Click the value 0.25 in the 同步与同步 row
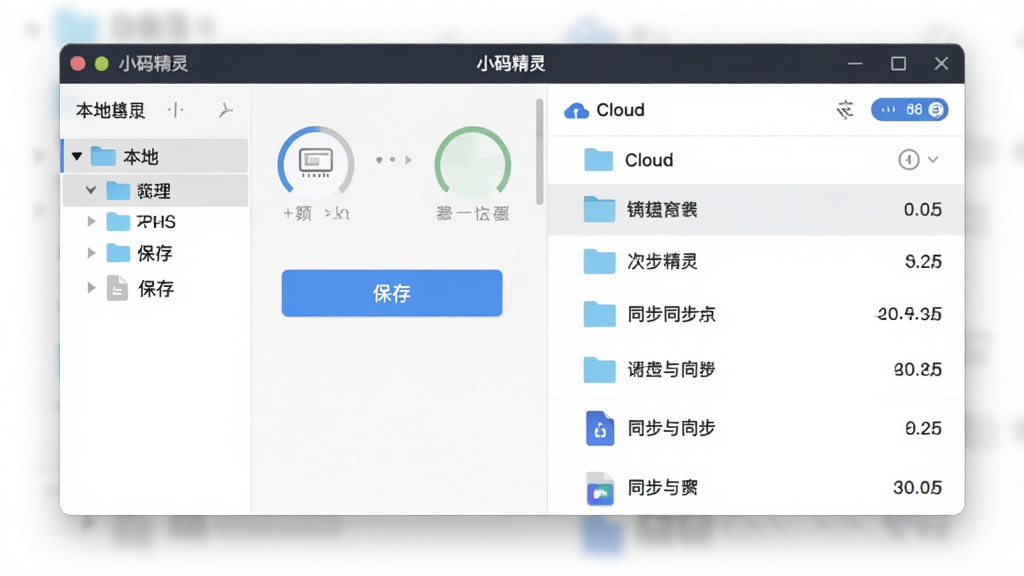Image resolution: width=1024 pixels, height=576 pixels. 923,428
